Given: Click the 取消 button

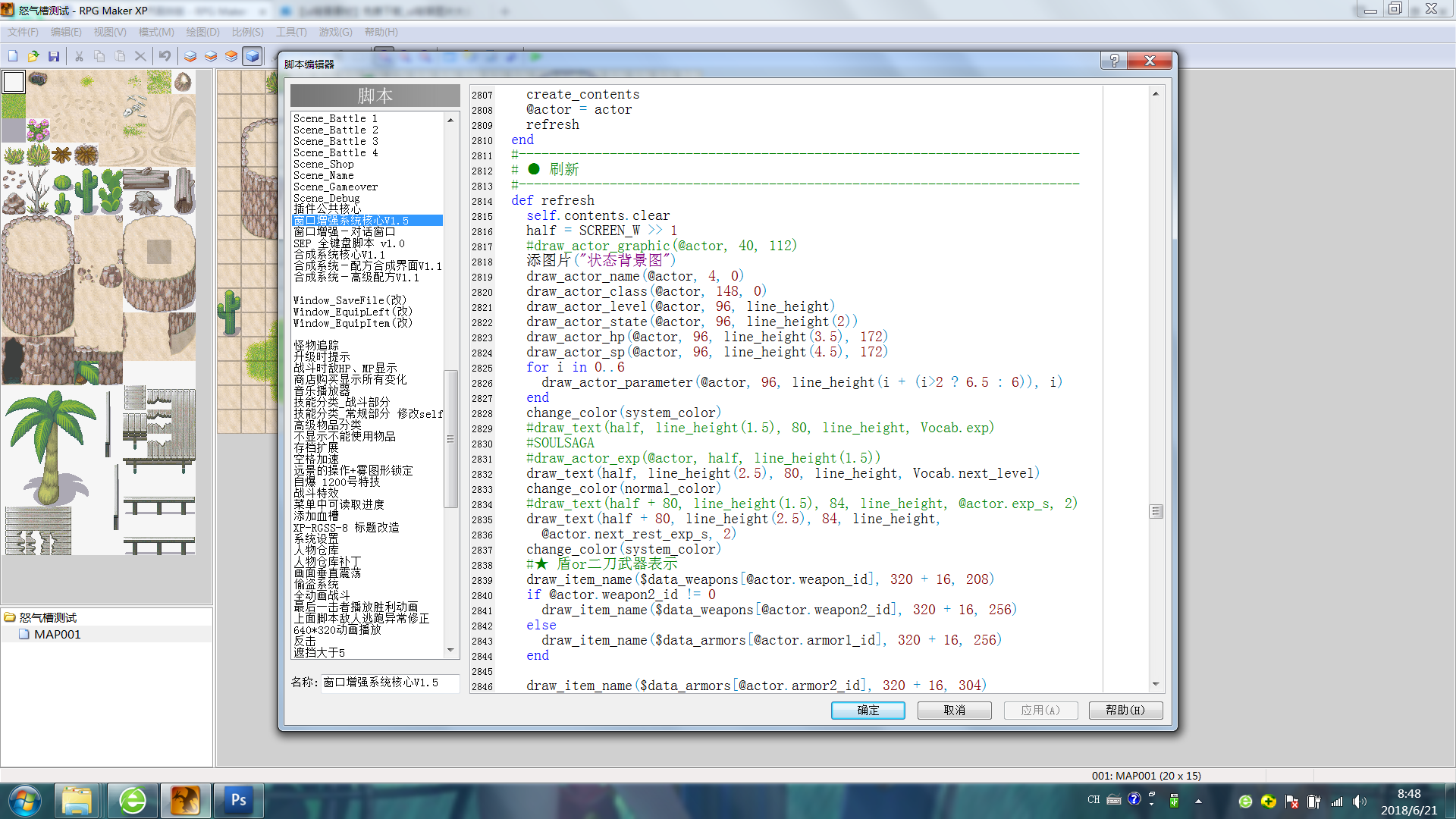Looking at the screenshot, I should pos(955,711).
